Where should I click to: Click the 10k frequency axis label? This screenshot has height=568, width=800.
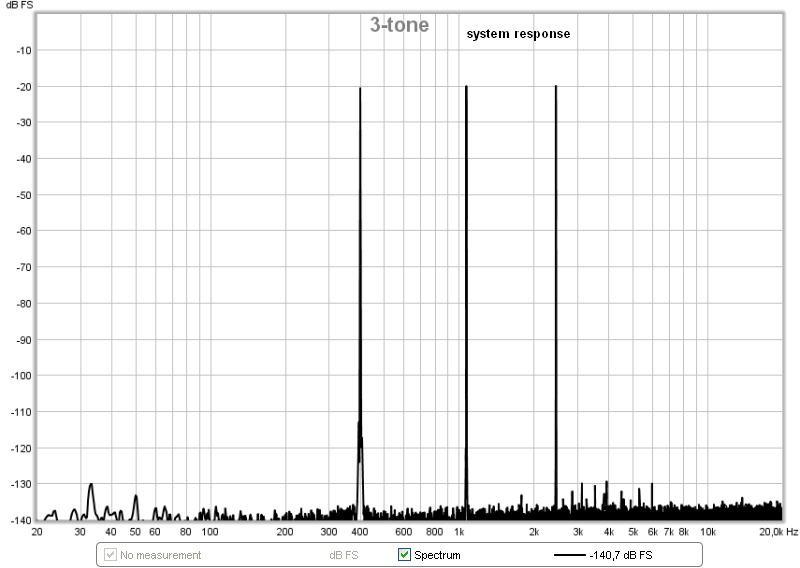click(708, 532)
